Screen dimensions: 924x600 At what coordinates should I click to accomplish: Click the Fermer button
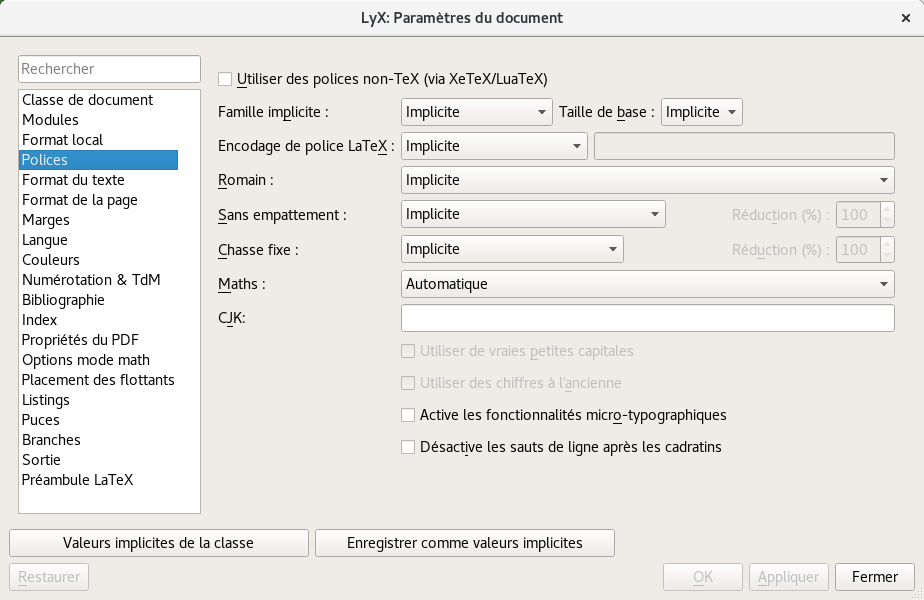click(874, 577)
